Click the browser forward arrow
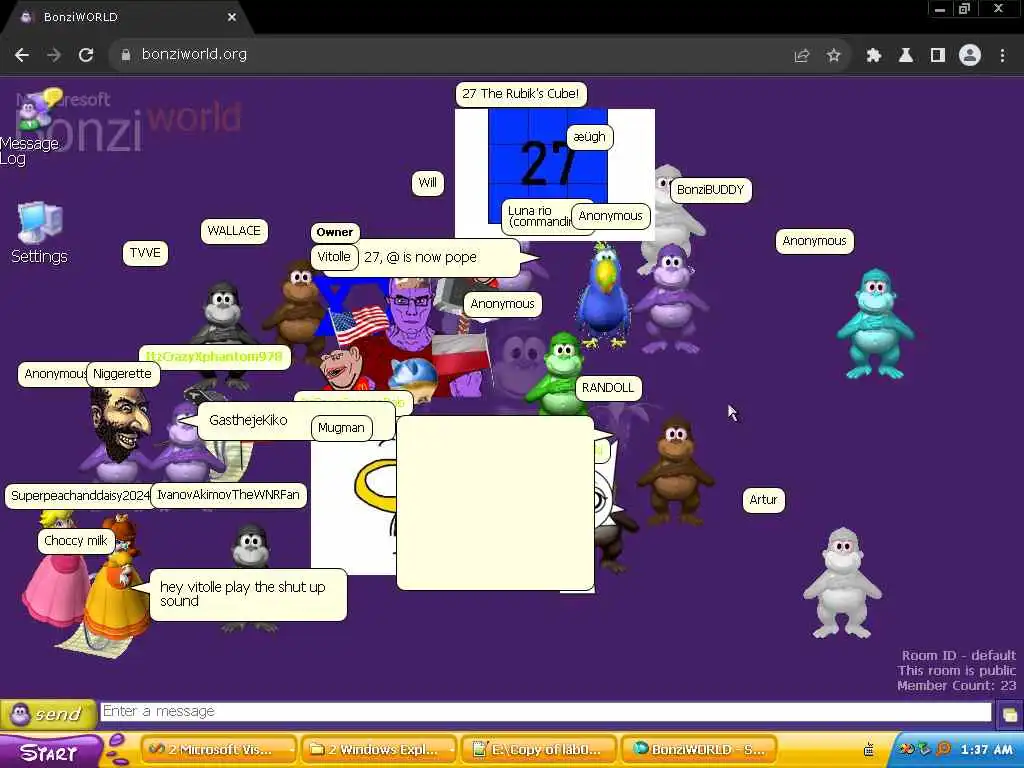This screenshot has height=768, width=1024. [54, 55]
